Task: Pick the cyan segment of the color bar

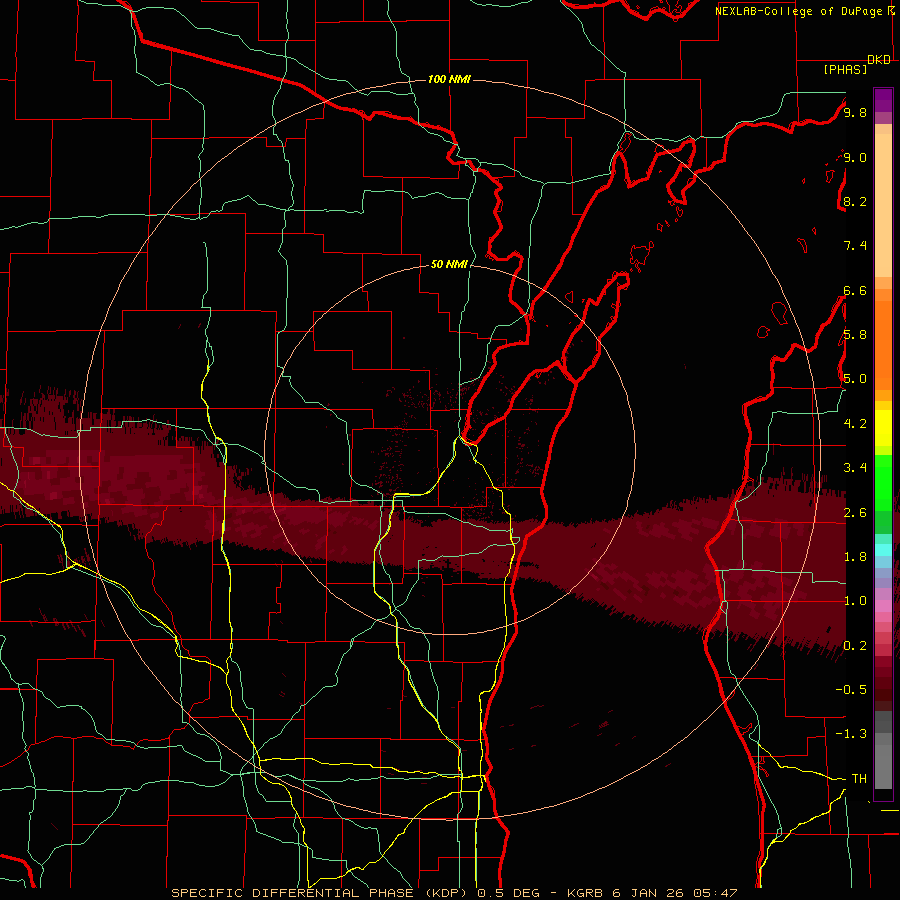Action: (883, 550)
